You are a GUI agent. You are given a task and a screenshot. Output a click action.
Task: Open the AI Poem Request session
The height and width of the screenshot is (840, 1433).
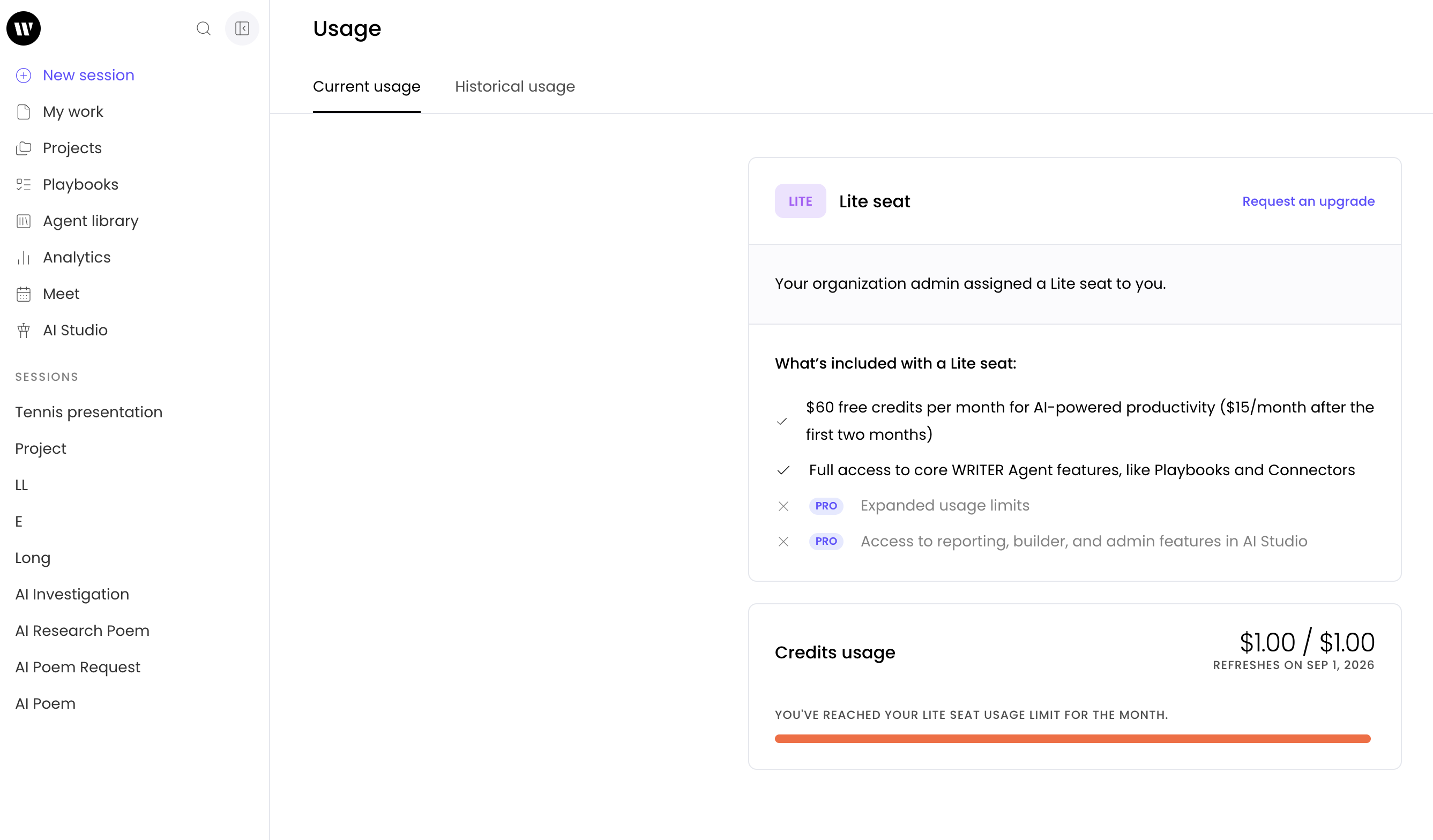(x=77, y=667)
